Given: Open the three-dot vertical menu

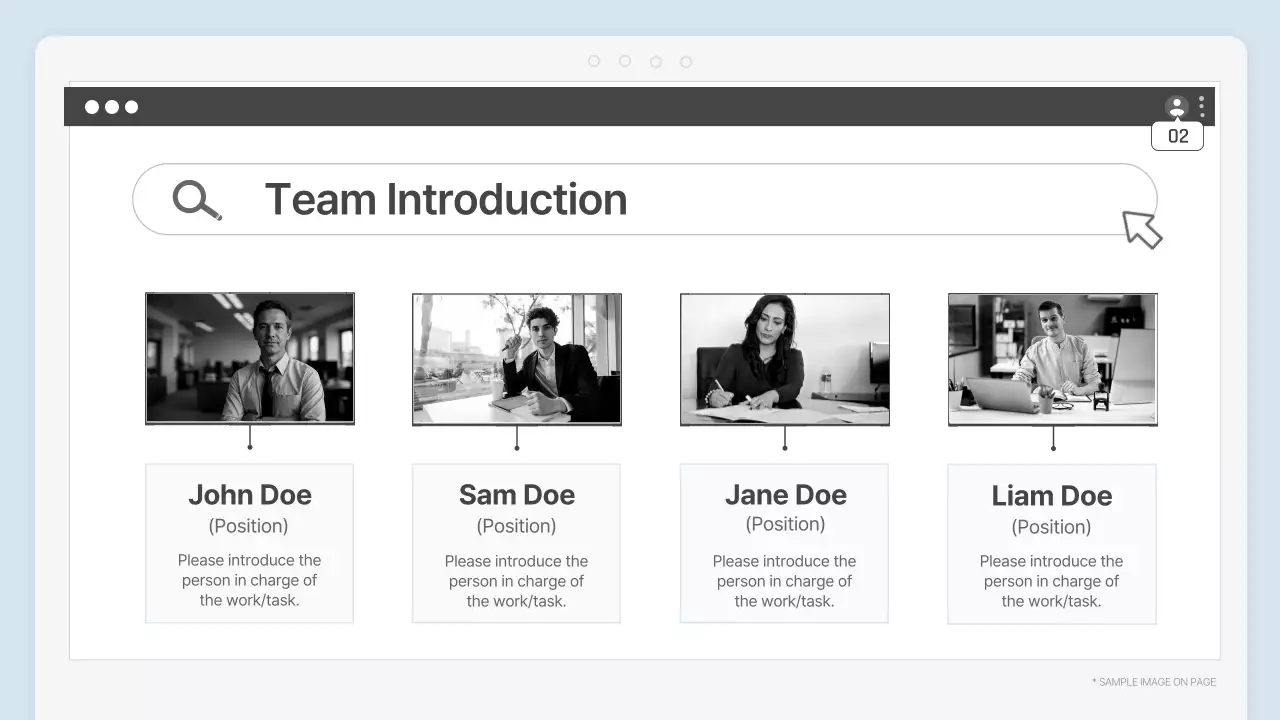Looking at the screenshot, I should click(x=1201, y=106).
